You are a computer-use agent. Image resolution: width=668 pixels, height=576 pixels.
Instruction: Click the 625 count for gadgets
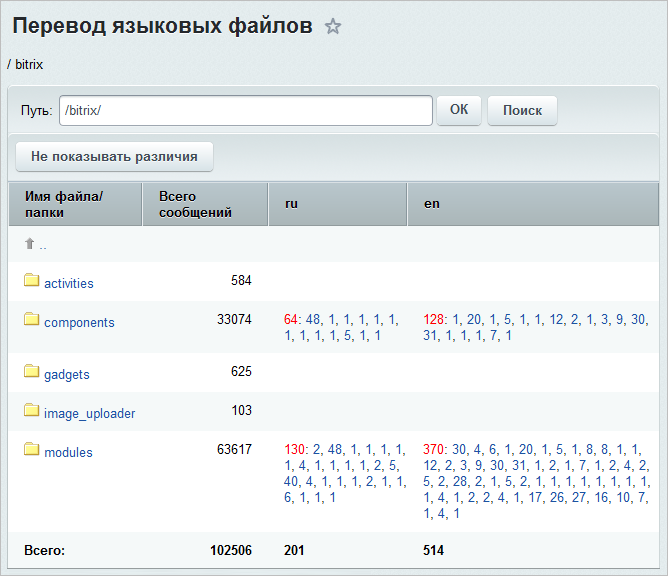pyautogui.click(x=241, y=372)
